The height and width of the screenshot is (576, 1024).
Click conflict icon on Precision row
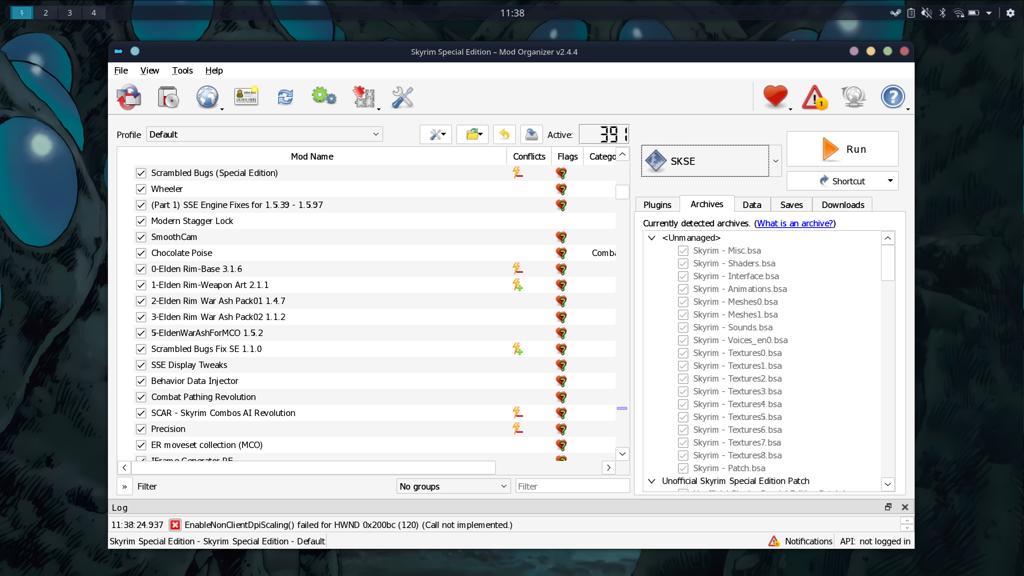pos(518,429)
